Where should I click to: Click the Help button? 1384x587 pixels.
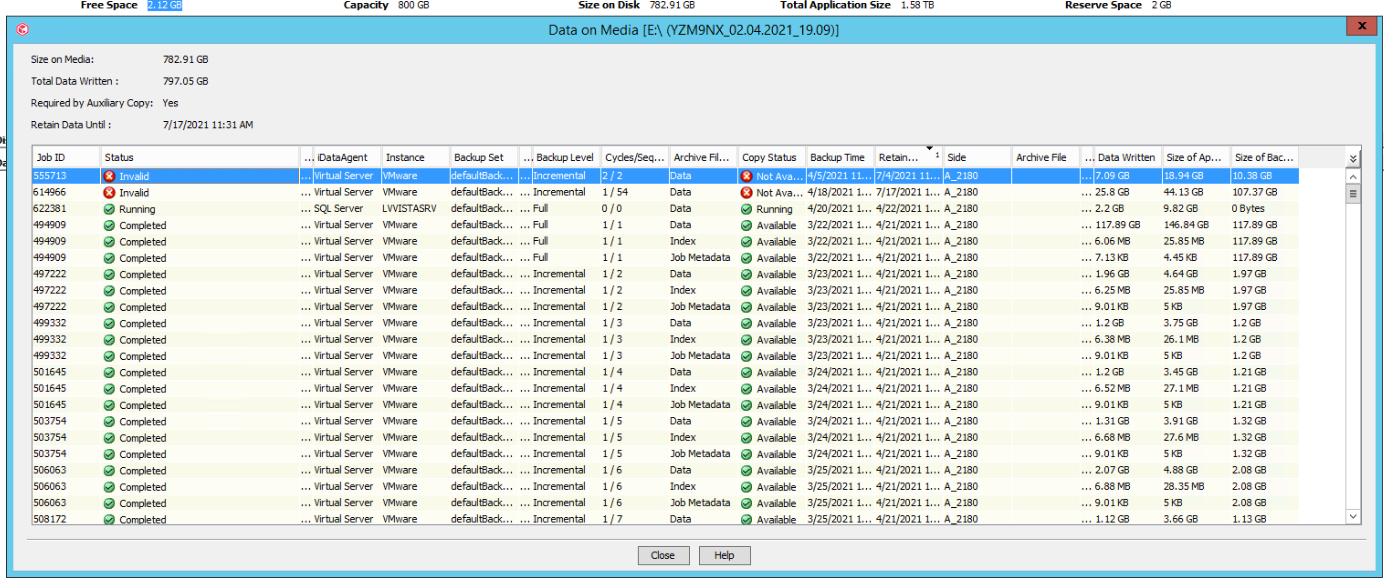[x=724, y=555]
